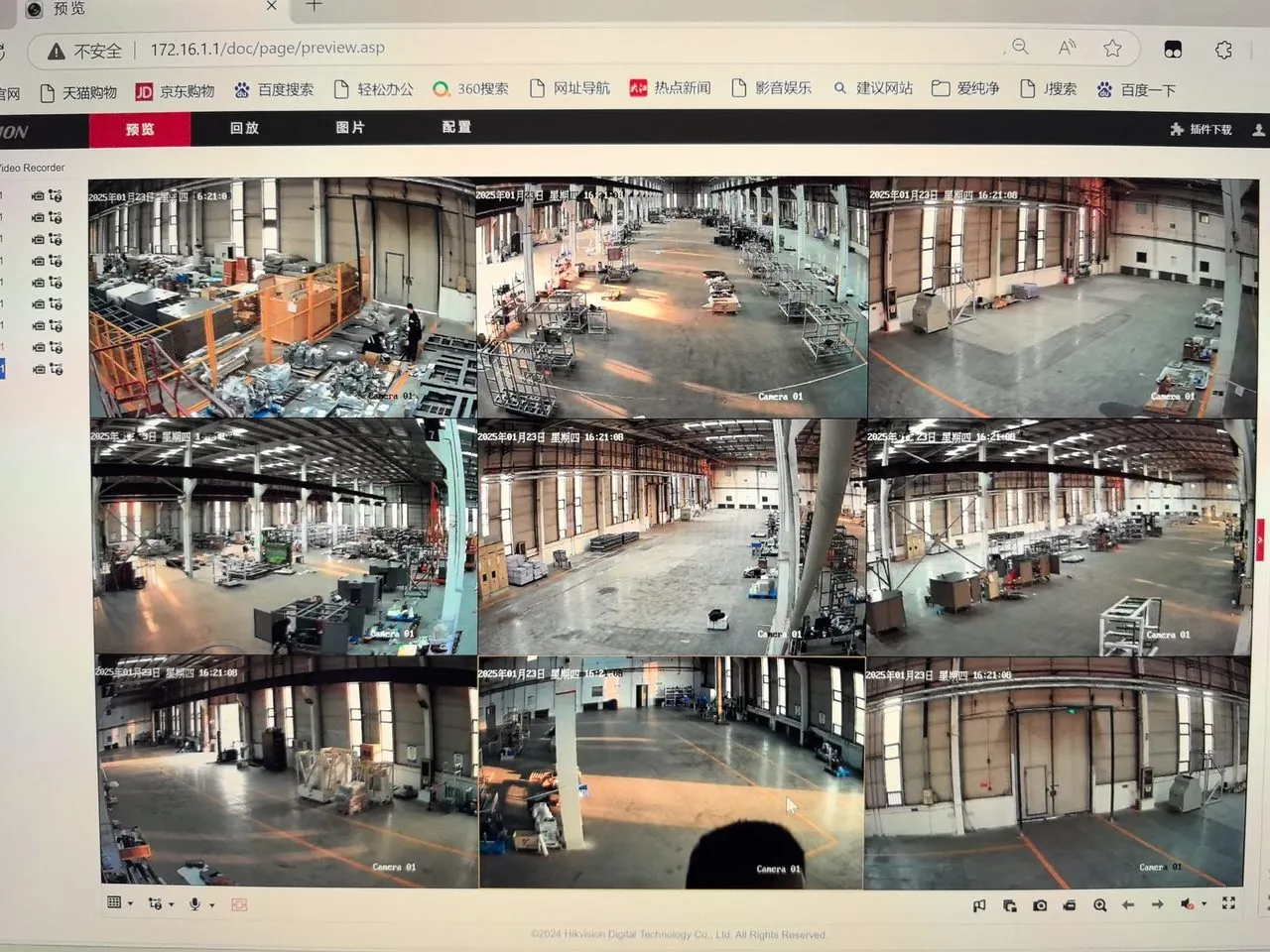Switch stream type for first channel
Screen dimensions: 1270x952
[56, 196]
